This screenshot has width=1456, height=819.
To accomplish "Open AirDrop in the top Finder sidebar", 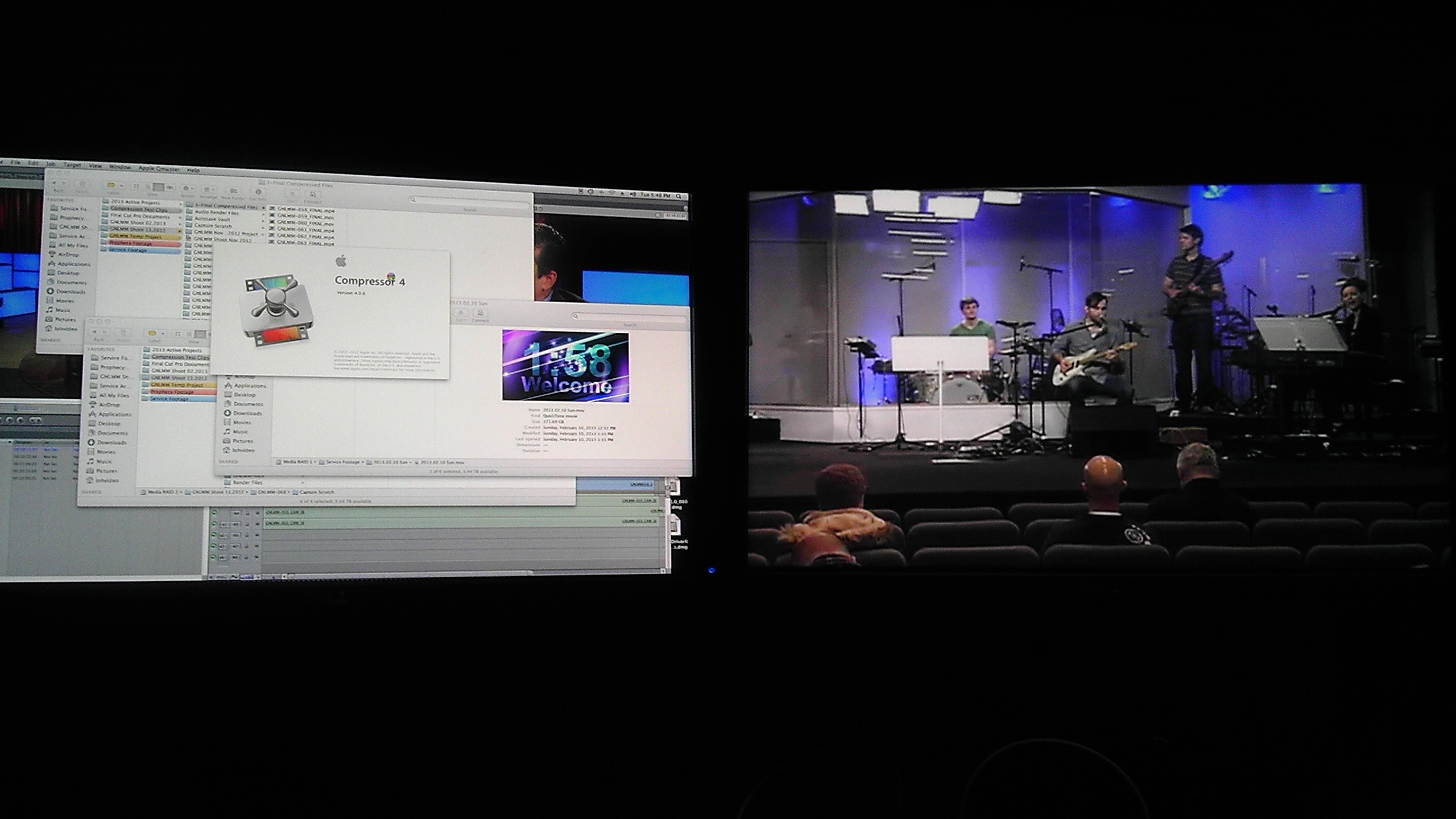I will click(68, 255).
